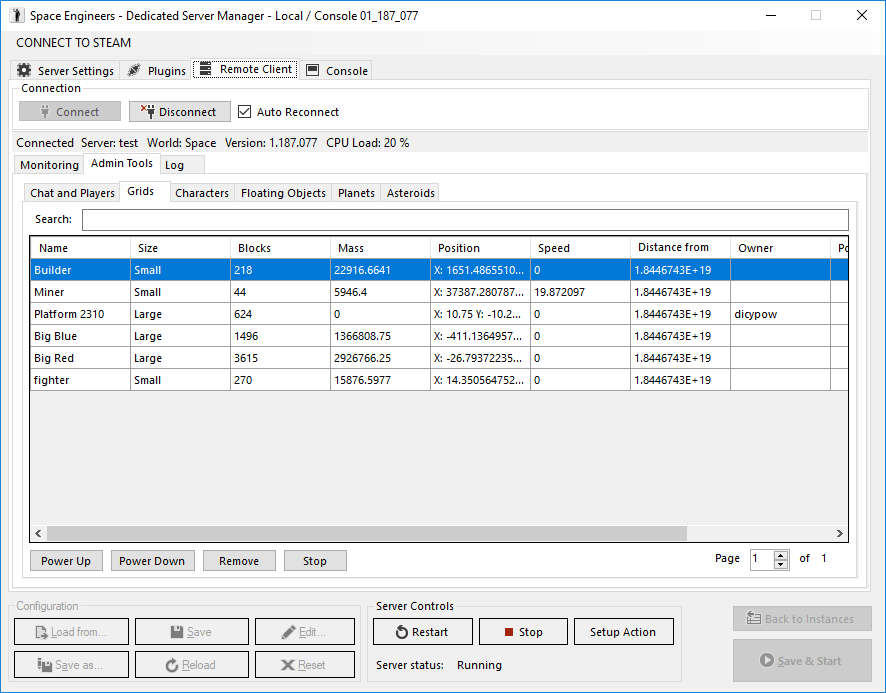886x693 pixels.
Task: Click into the Search input field
Action: [x=465, y=220]
